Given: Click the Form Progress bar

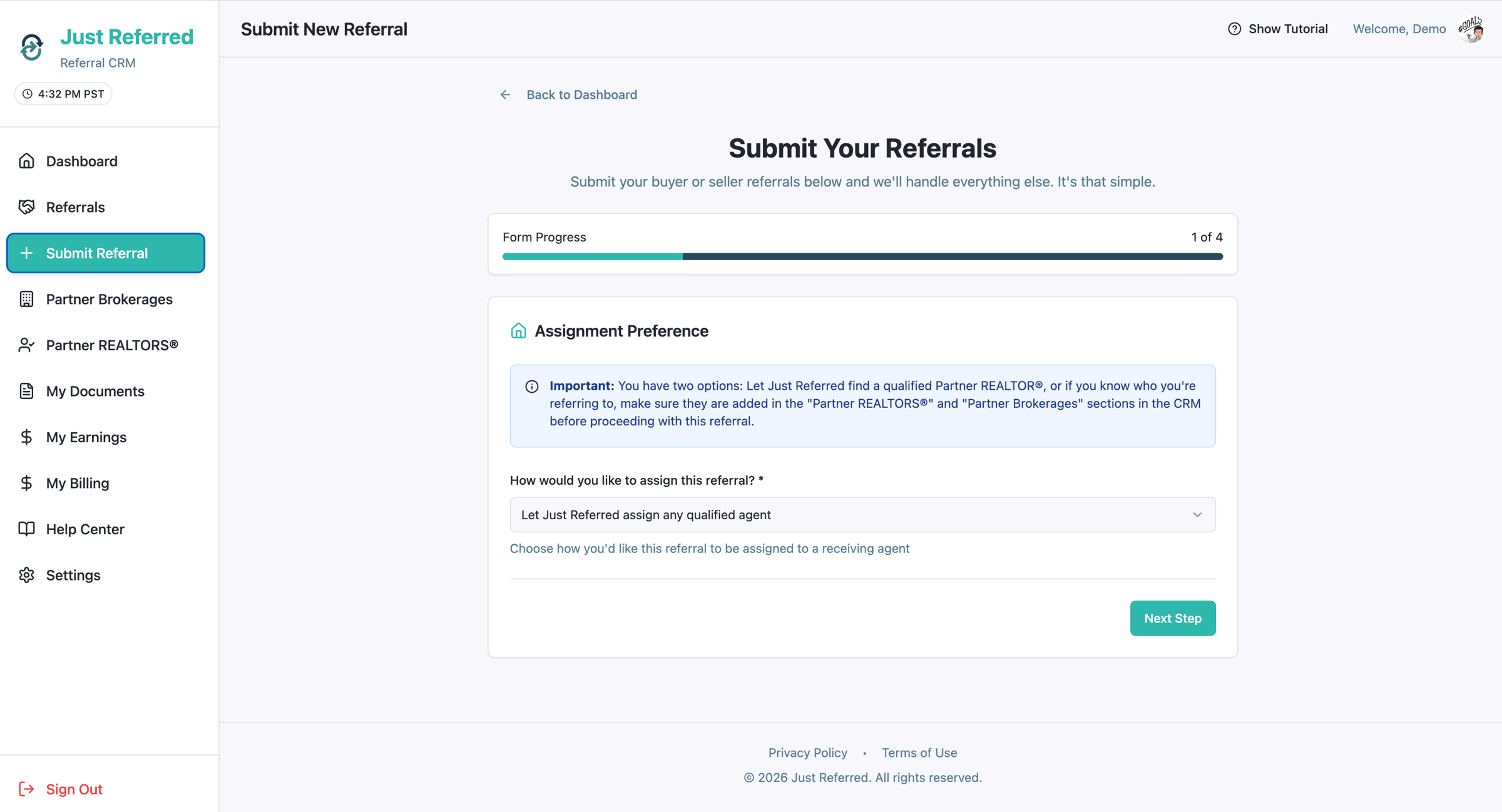Looking at the screenshot, I should [862, 256].
